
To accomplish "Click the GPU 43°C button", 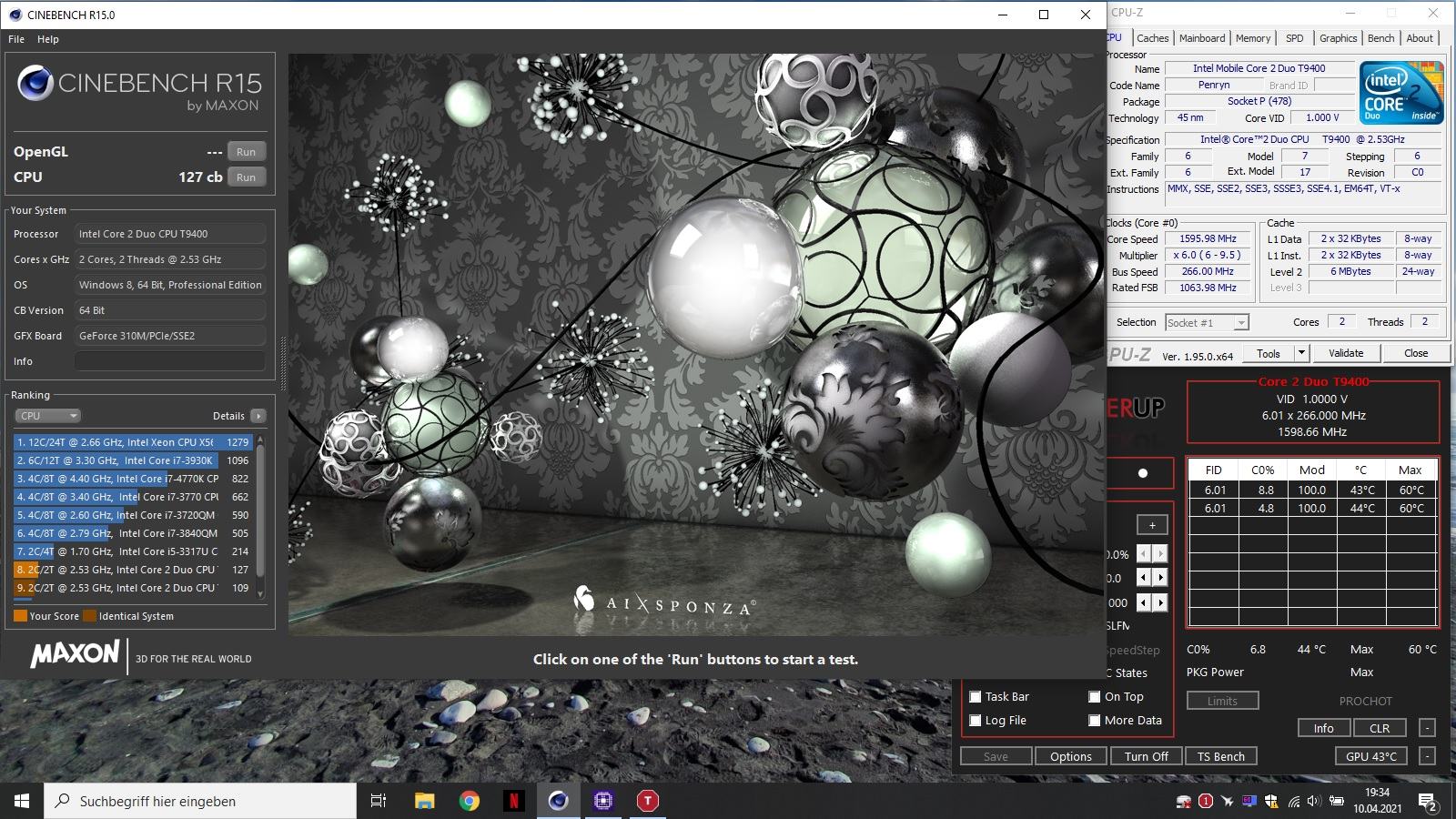I will (1370, 756).
